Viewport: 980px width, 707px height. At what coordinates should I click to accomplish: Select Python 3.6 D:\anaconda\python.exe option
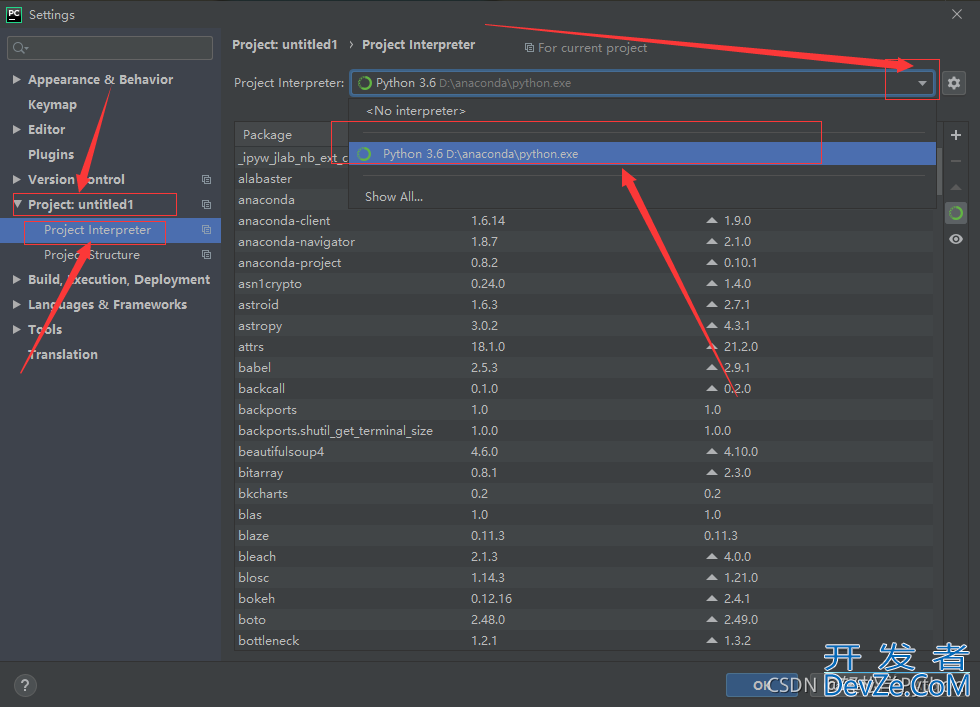tap(642, 154)
